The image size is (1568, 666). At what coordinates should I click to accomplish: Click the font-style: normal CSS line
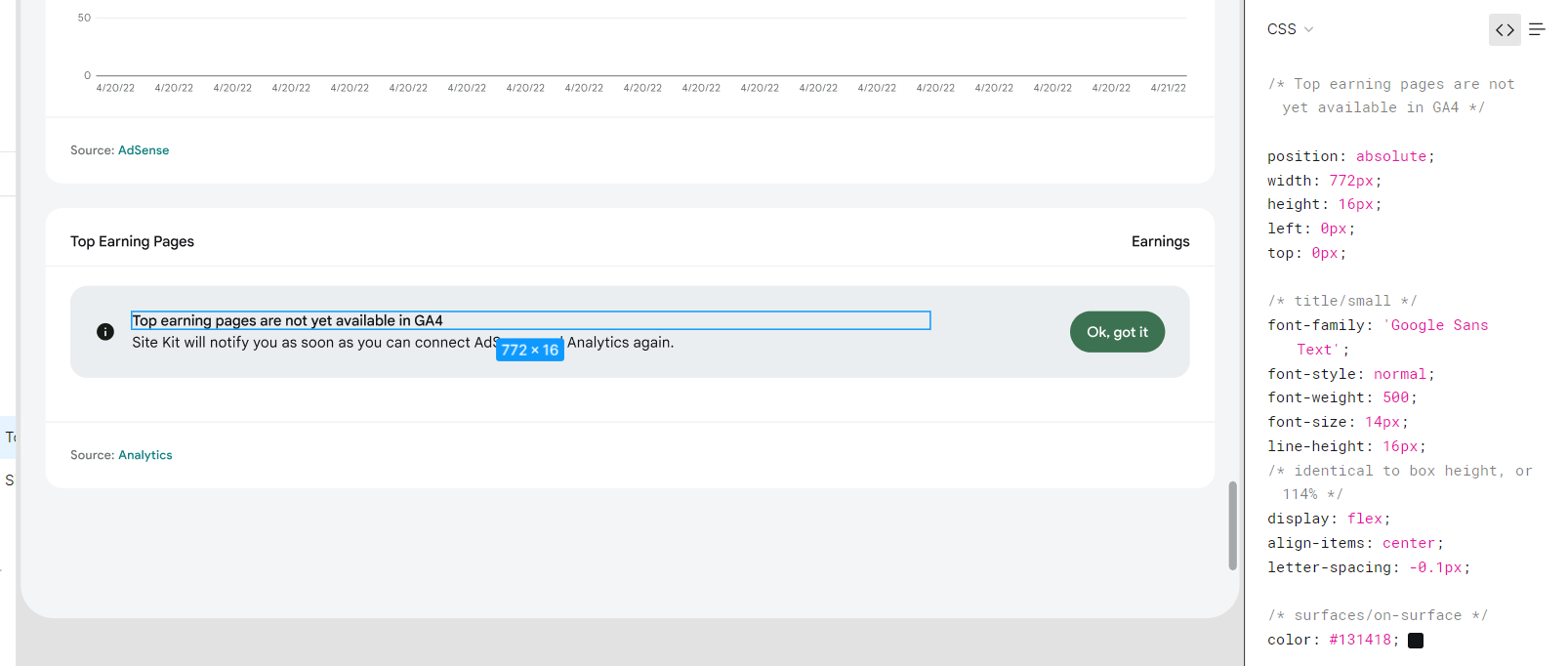click(1351, 374)
